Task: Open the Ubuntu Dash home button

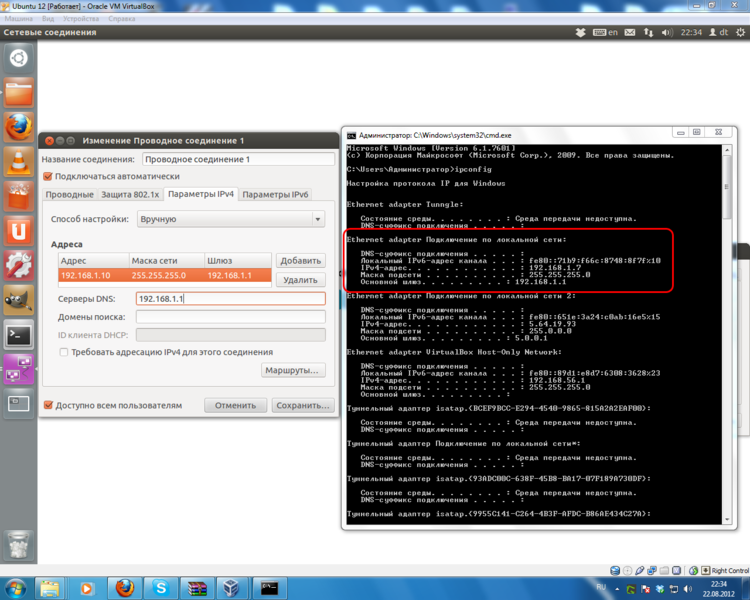Action: [x=18, y=58]
